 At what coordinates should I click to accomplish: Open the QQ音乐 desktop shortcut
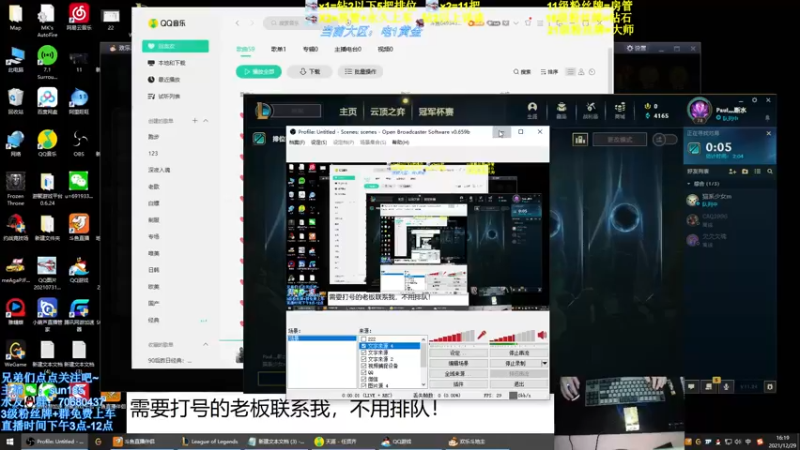coord(47,143)
